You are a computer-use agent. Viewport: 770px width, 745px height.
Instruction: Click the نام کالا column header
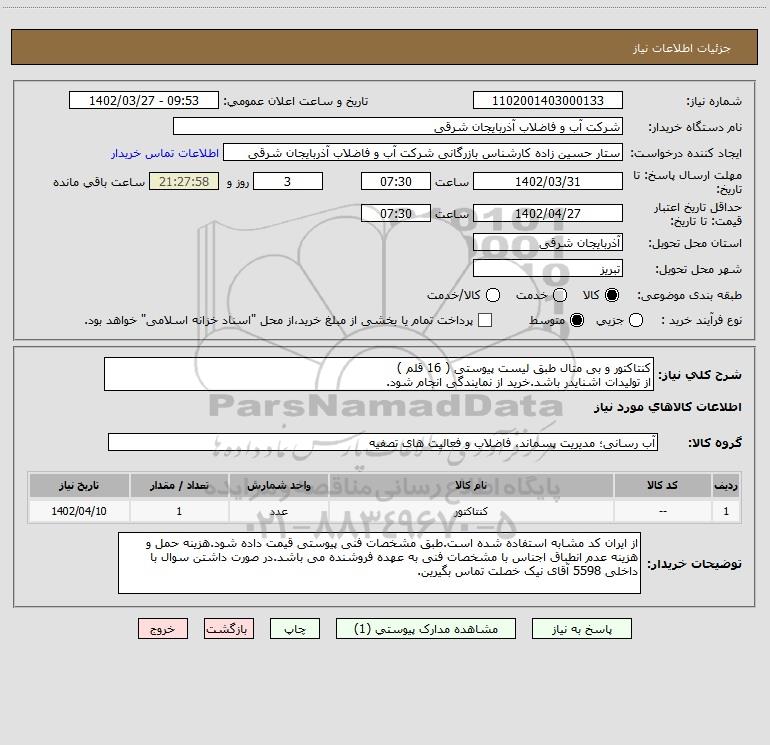point(471,486)
